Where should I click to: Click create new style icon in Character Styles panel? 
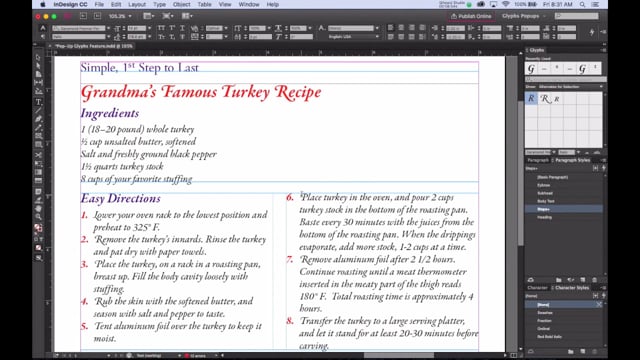[x=583, y=351]
